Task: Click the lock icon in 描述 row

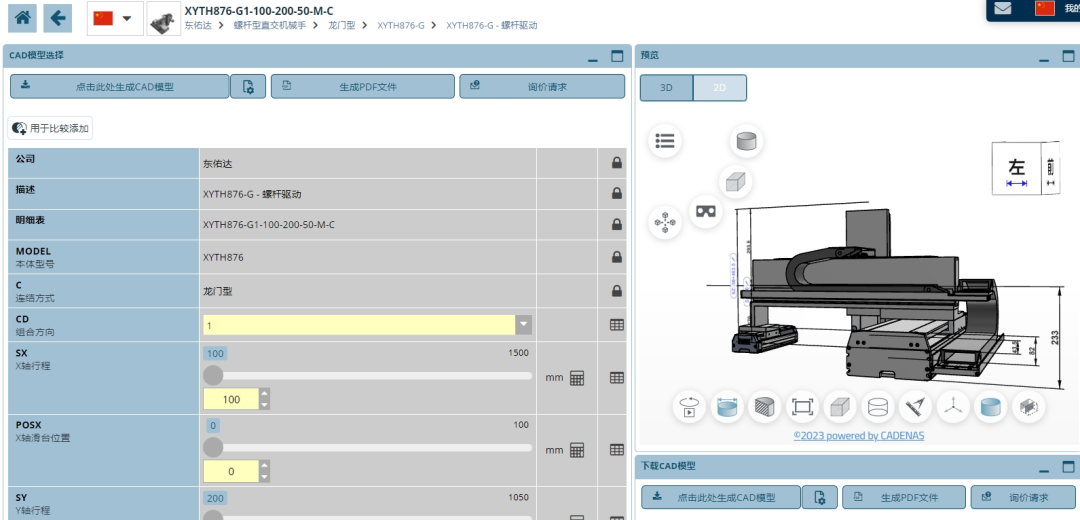Action: [x=616, y=194]
